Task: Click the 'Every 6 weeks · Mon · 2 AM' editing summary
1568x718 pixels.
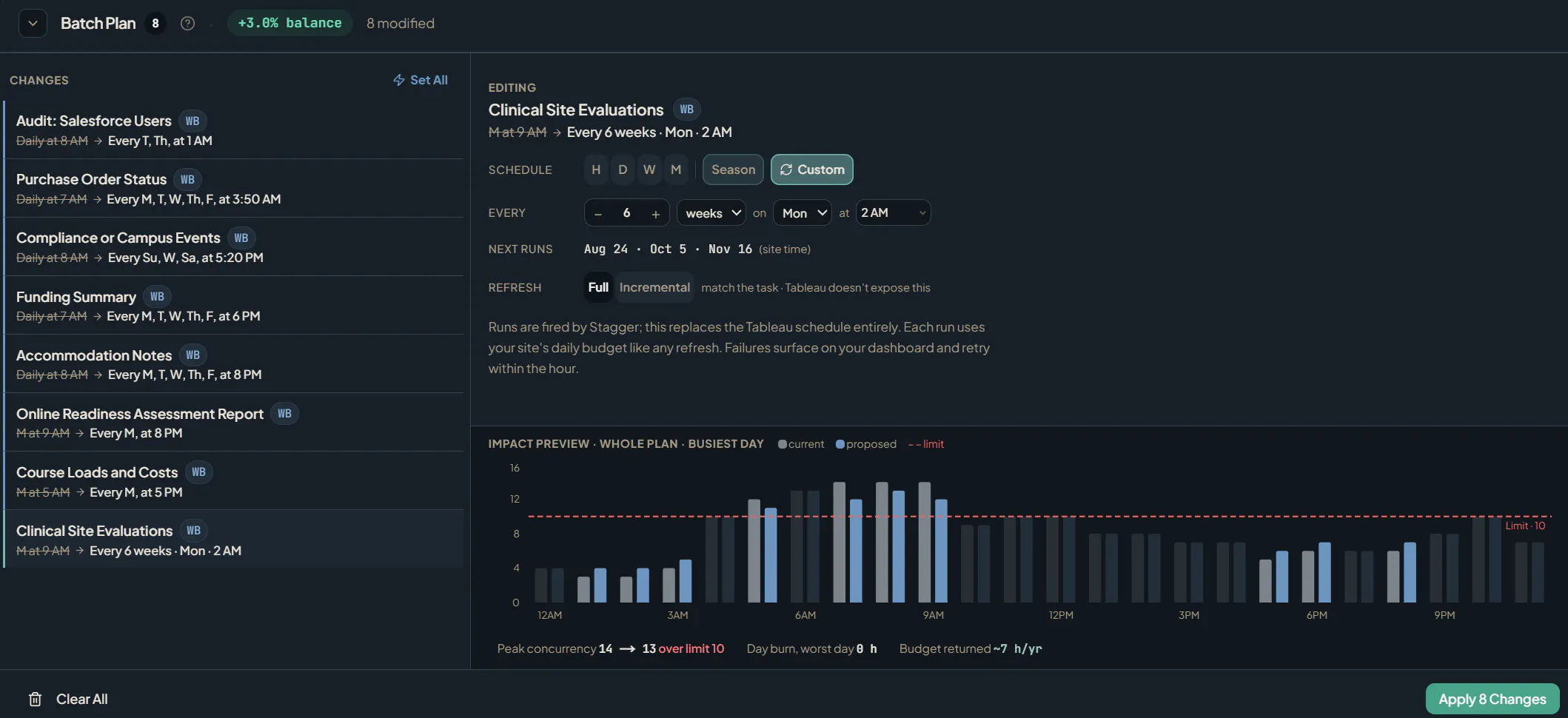Action: click(x=649, y=132)
